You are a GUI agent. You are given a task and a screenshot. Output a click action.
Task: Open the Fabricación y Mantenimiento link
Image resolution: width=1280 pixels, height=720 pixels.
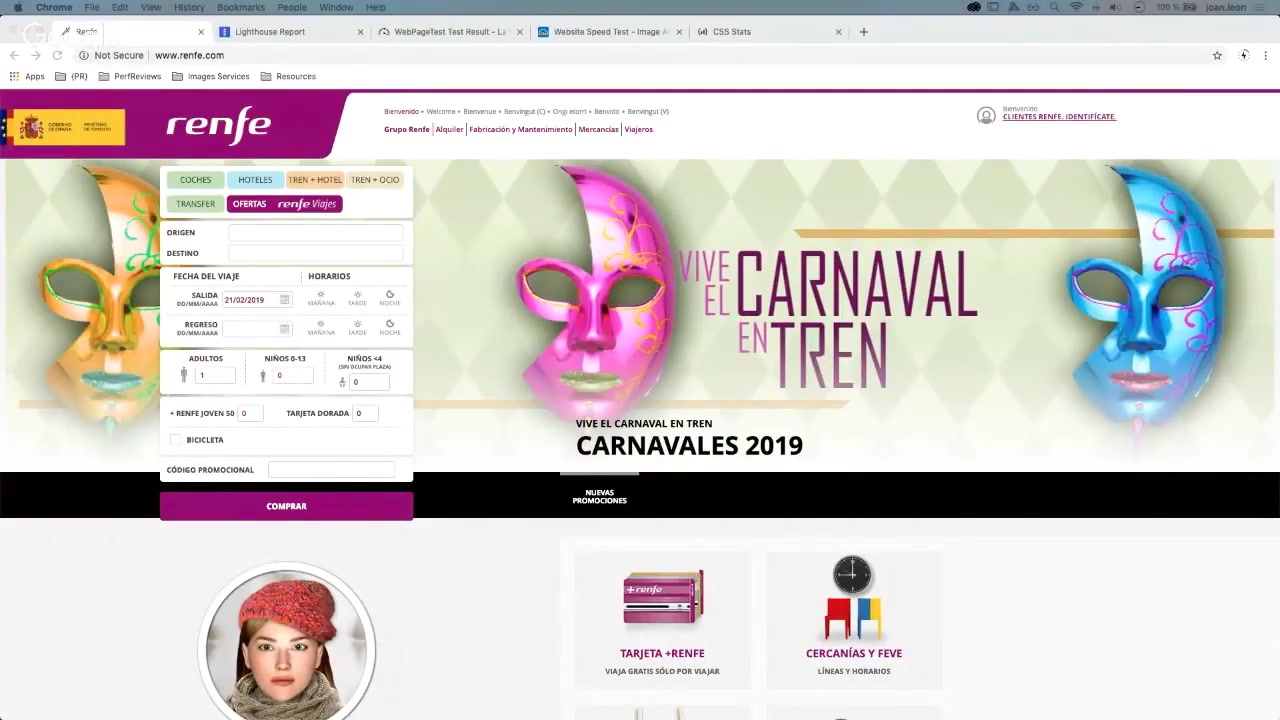click(x=521, y=129)
